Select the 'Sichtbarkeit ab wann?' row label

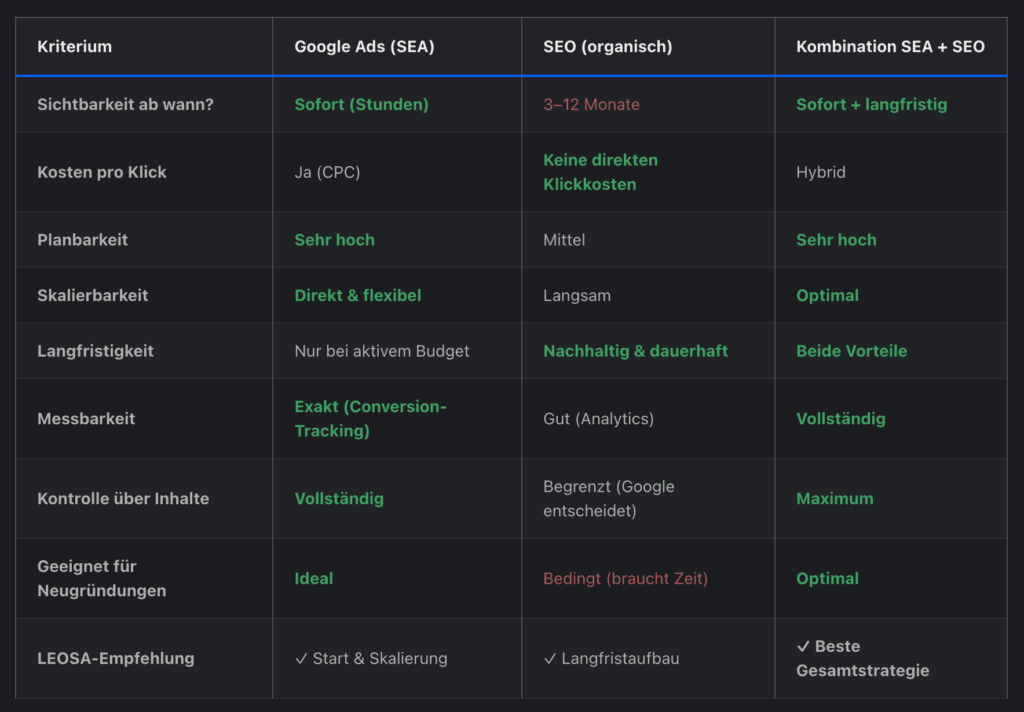pyautogui.click(x=125, y=105)
